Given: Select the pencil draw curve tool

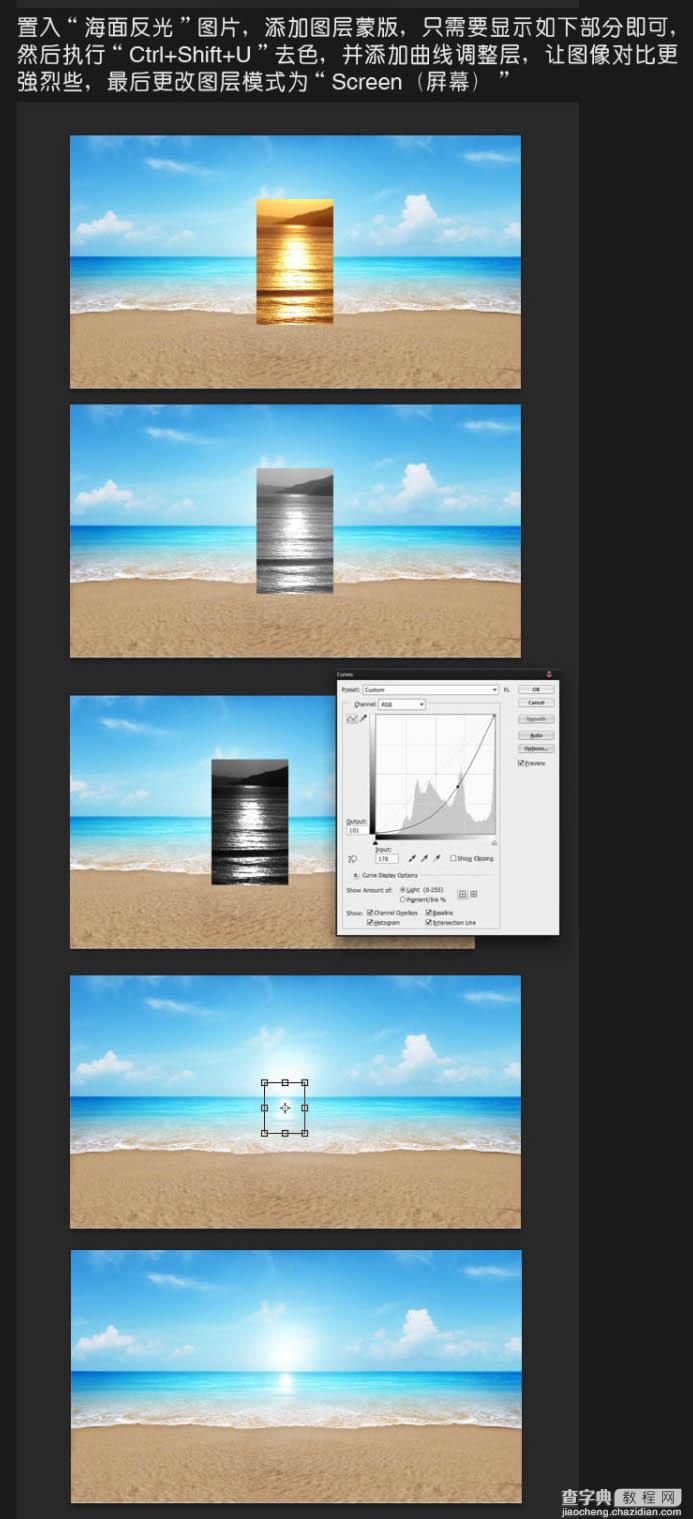Looking at the screenshot, I should [x=364, y=718].
